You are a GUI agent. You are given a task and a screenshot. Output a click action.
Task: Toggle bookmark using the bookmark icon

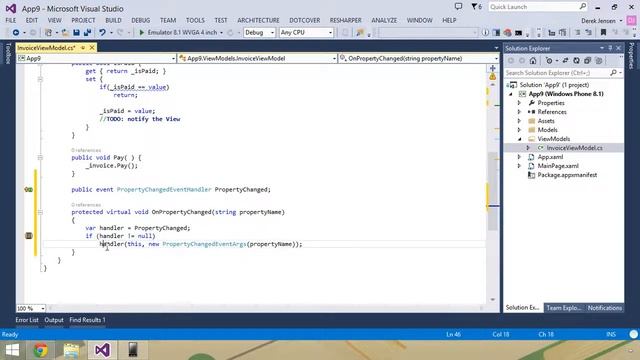(603, 32)
